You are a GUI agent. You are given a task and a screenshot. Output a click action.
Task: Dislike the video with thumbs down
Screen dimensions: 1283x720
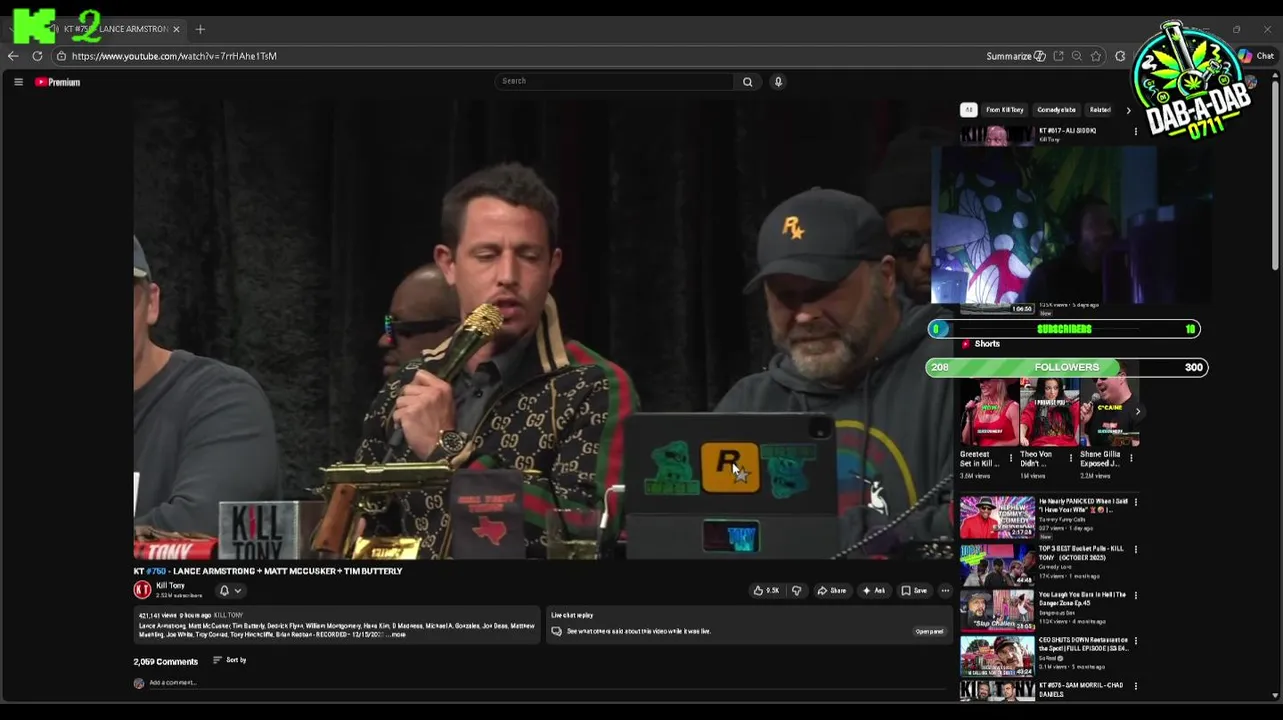click(x=796, y=590)
